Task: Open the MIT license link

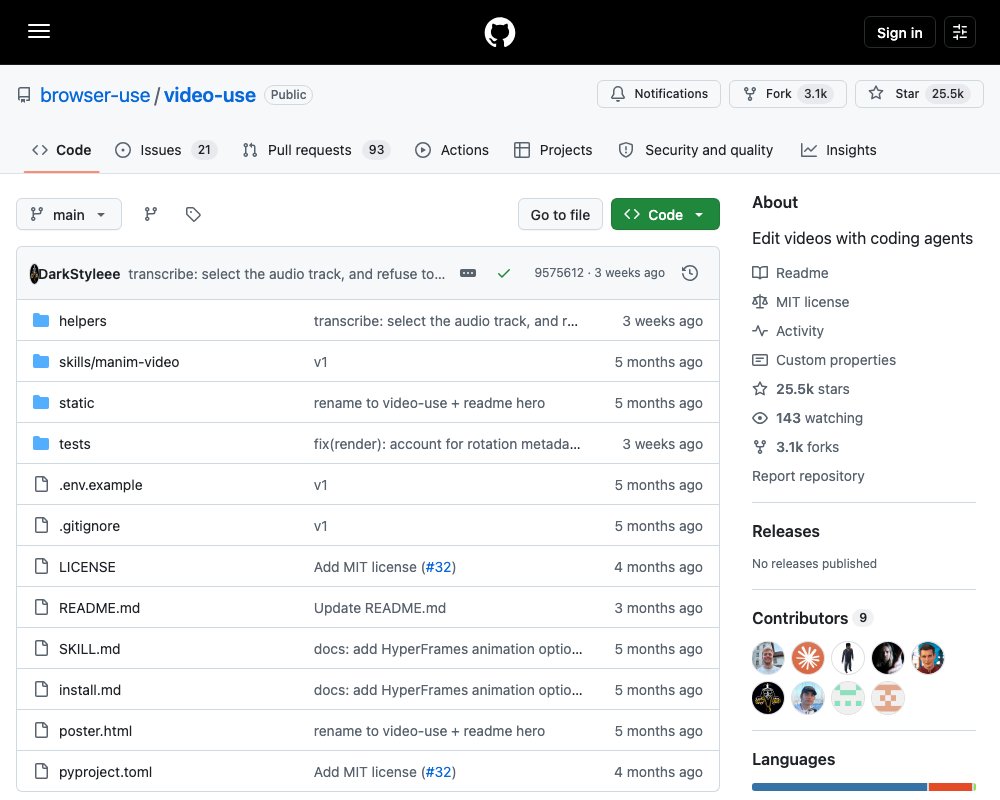Action: point(801,302)
